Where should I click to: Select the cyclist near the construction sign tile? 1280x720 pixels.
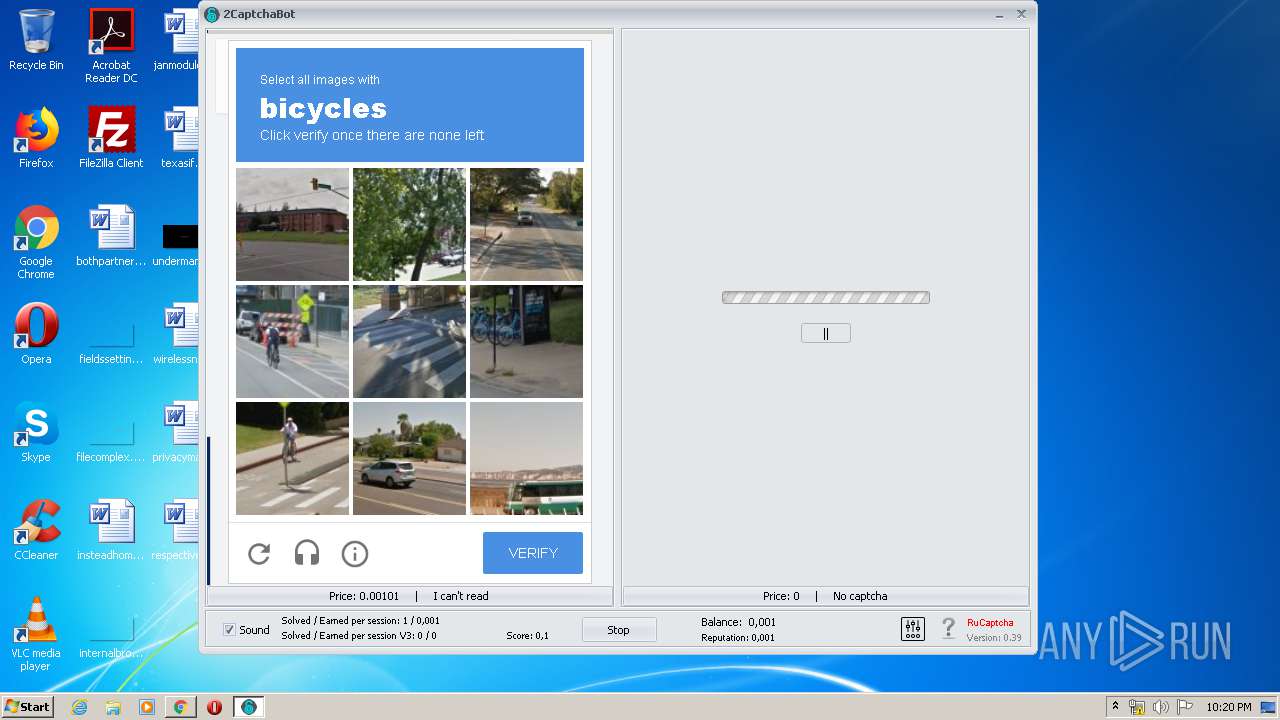[292, 342]
